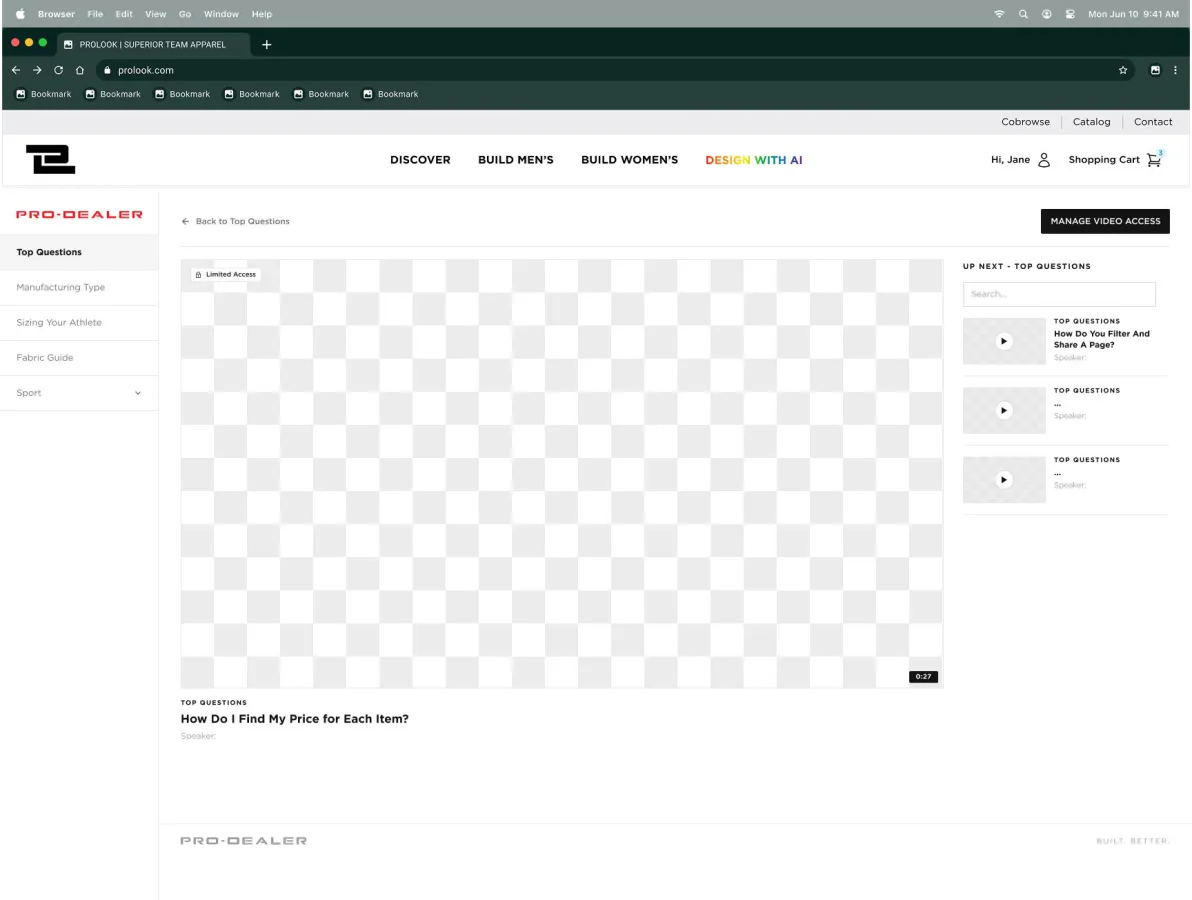Open the DISCOVER nav menu

click(420, 160)
